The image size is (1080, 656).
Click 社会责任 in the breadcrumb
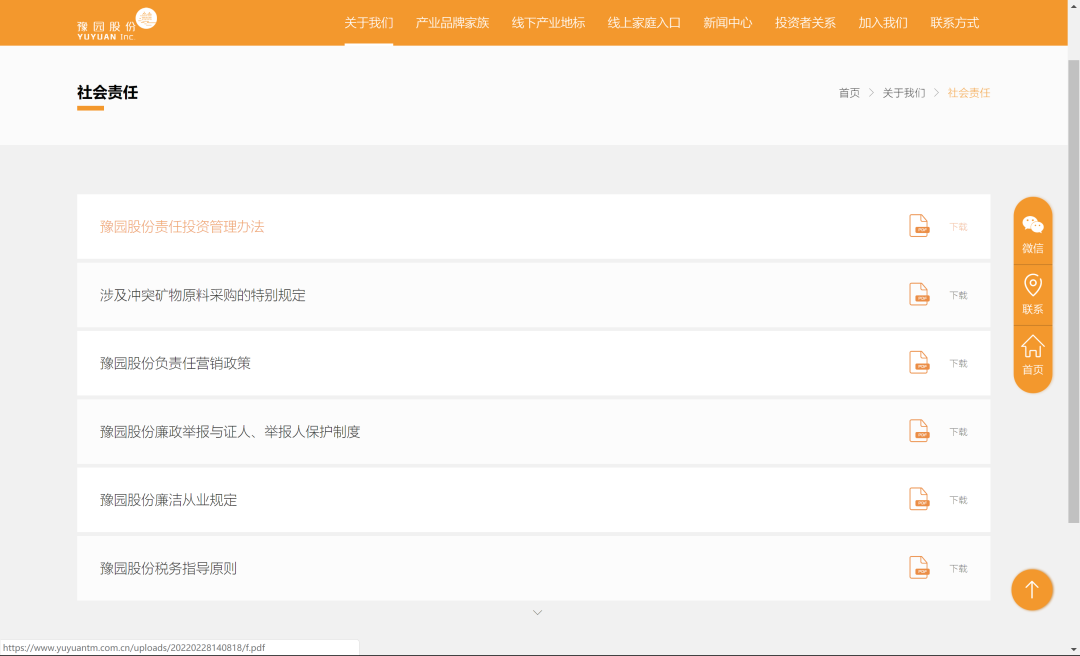[968, 93]
